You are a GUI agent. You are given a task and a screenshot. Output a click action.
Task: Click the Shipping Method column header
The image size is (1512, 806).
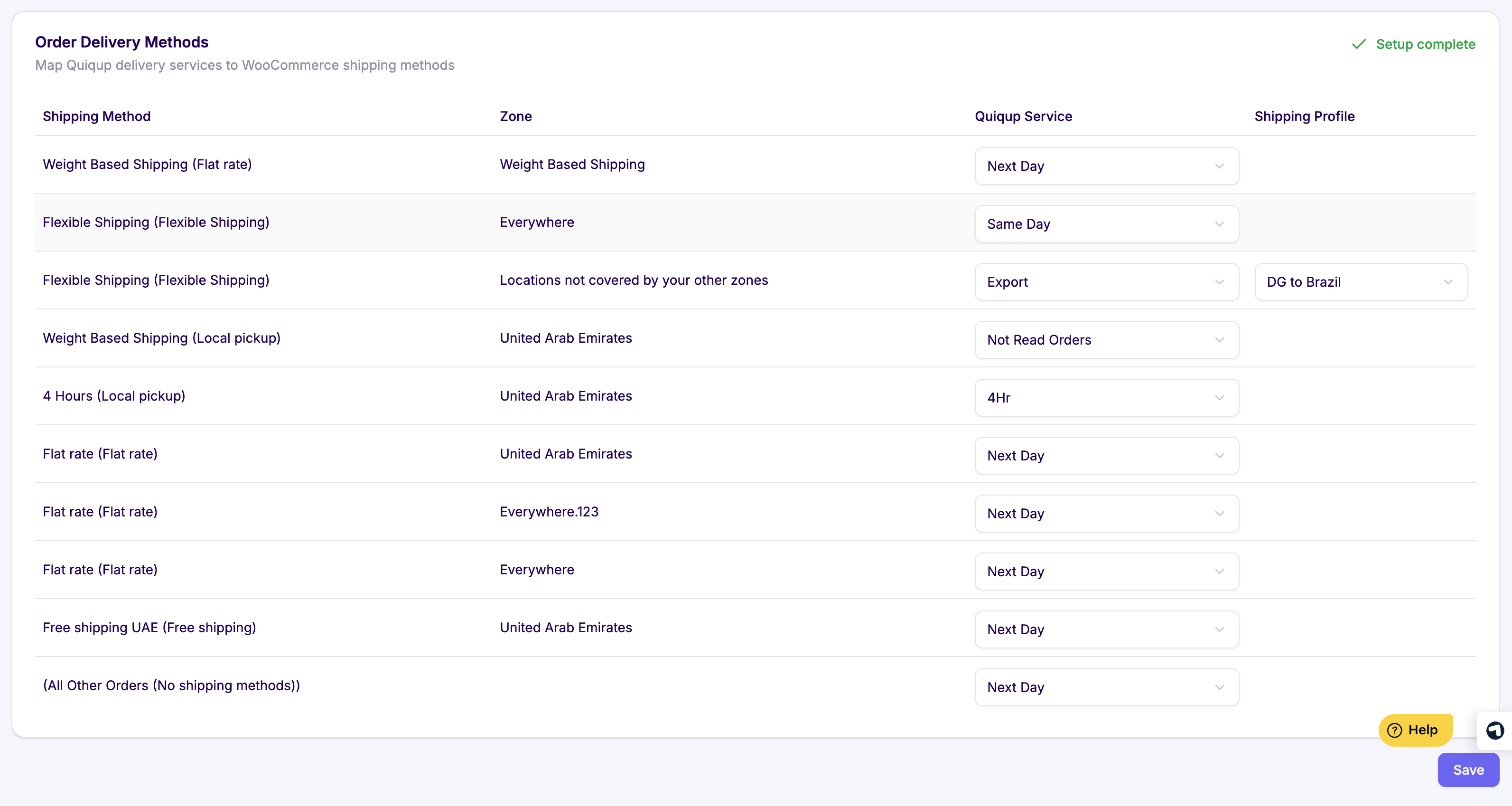click(96, 116)
